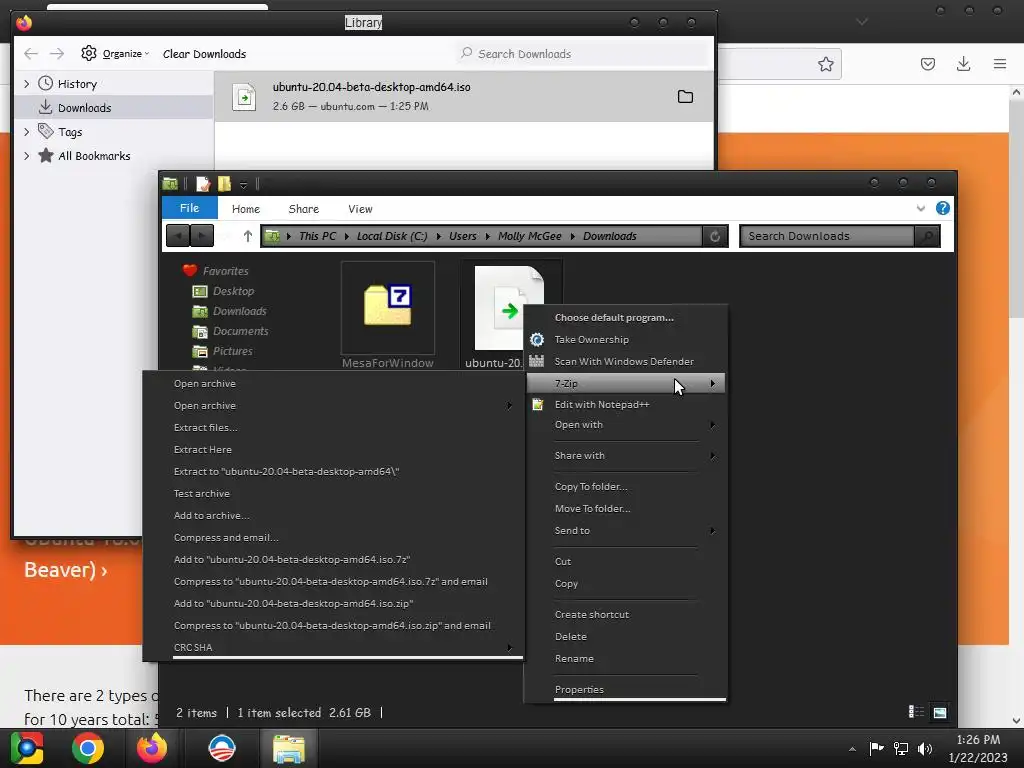This screenshot has height=768, width=1024.
Task: Click Users in address breadcrumb
Action: click(x=462, y=236)
